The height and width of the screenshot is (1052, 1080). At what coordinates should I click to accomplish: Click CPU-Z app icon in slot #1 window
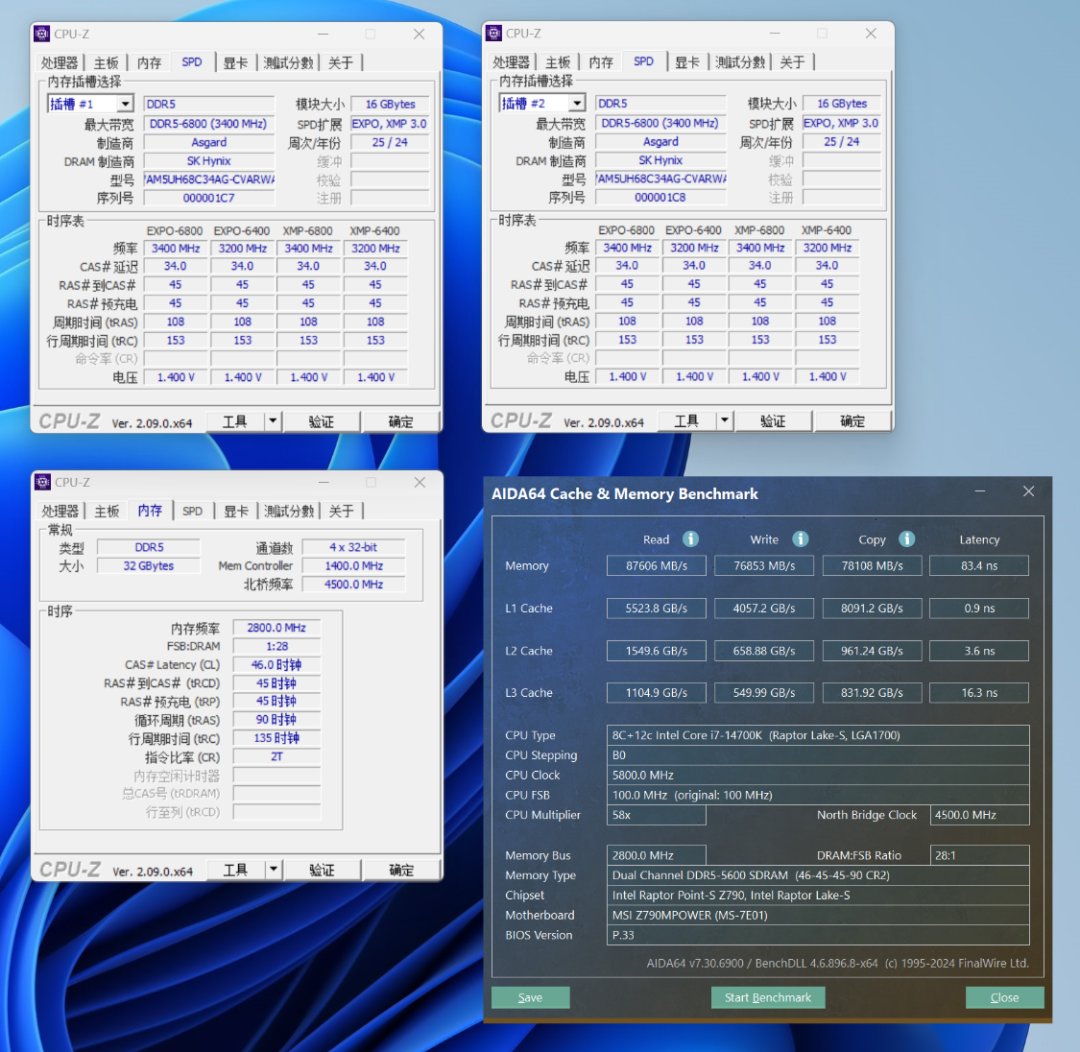tap(42, 34)
